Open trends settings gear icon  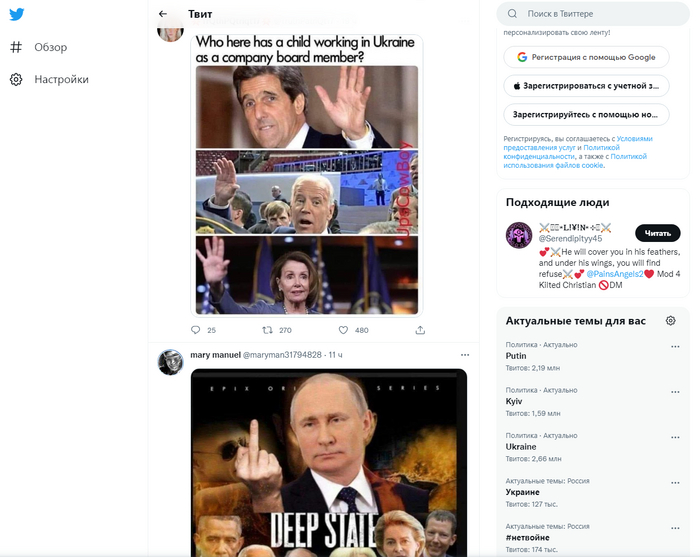pos(670,321)
